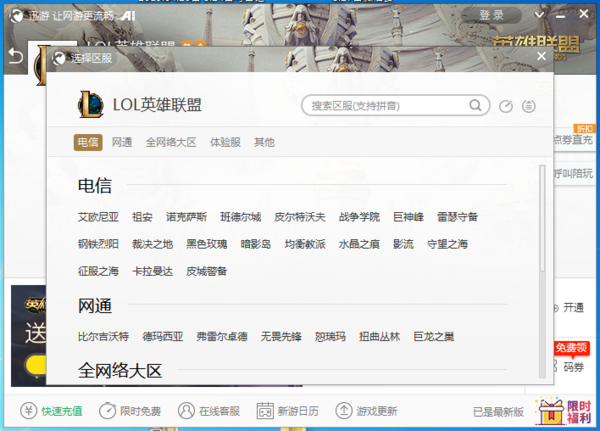Screen dimensions: 600x431
Task: Pick the 黑色玫瑰 server
Action: [x=207, y=244]
